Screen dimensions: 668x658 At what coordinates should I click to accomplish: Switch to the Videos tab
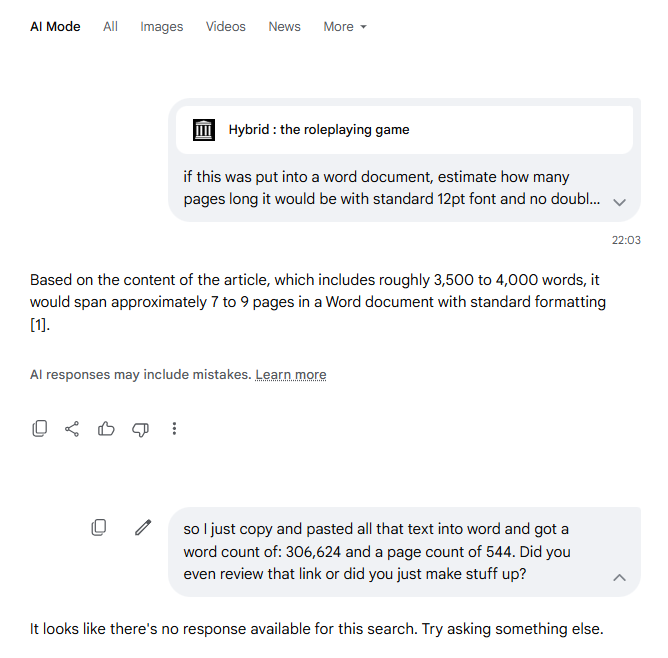(x=226, y=27)
